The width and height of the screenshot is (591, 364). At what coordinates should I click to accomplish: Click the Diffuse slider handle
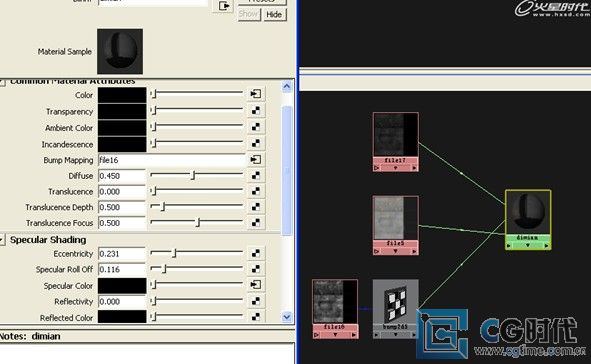coord(193,175)
